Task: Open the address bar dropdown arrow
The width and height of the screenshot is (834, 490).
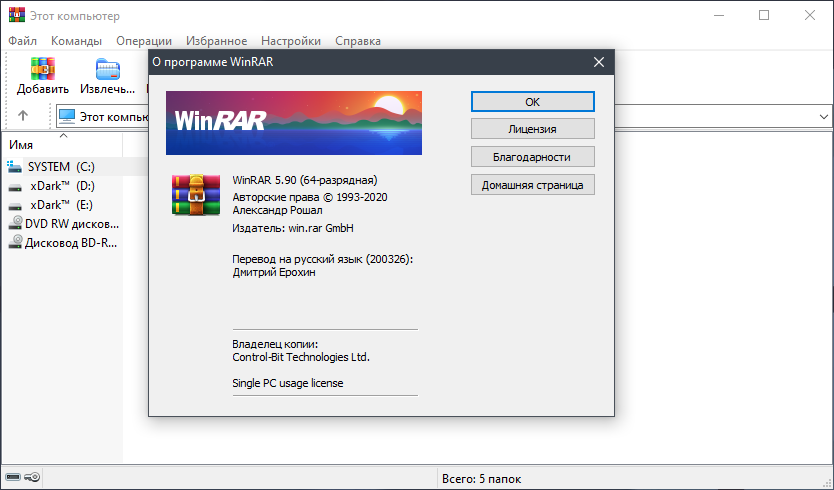Action: pyautogui.click(x=823, y=117)
